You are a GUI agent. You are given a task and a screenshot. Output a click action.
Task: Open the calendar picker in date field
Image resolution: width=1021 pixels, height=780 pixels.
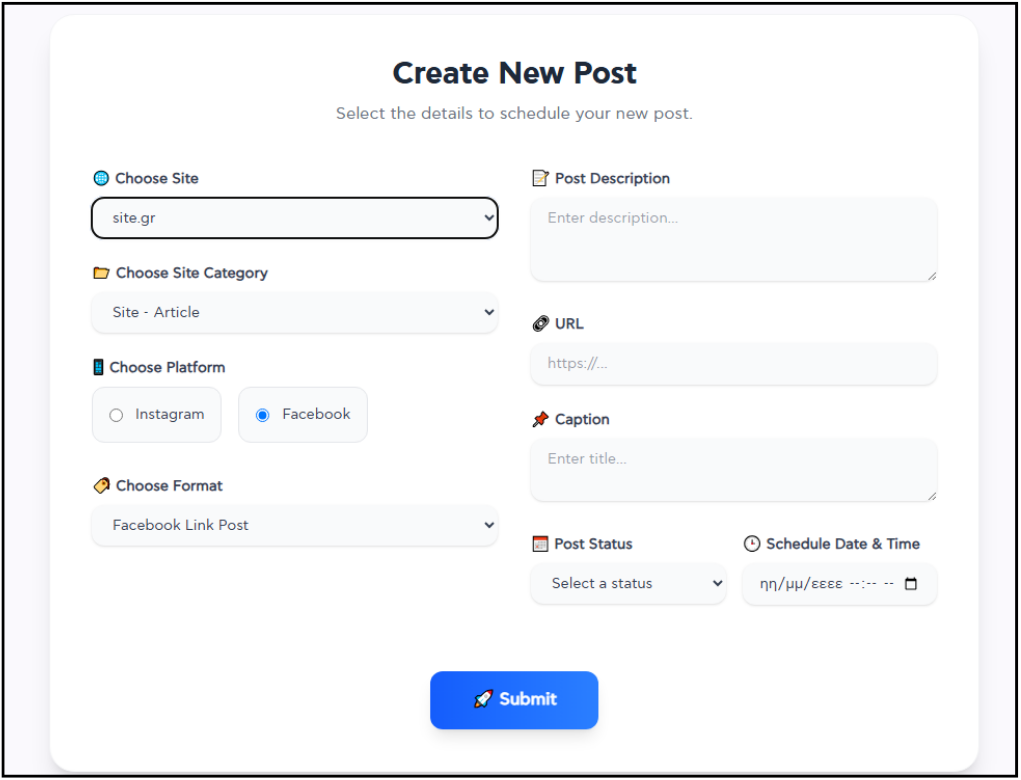(910, 584)
